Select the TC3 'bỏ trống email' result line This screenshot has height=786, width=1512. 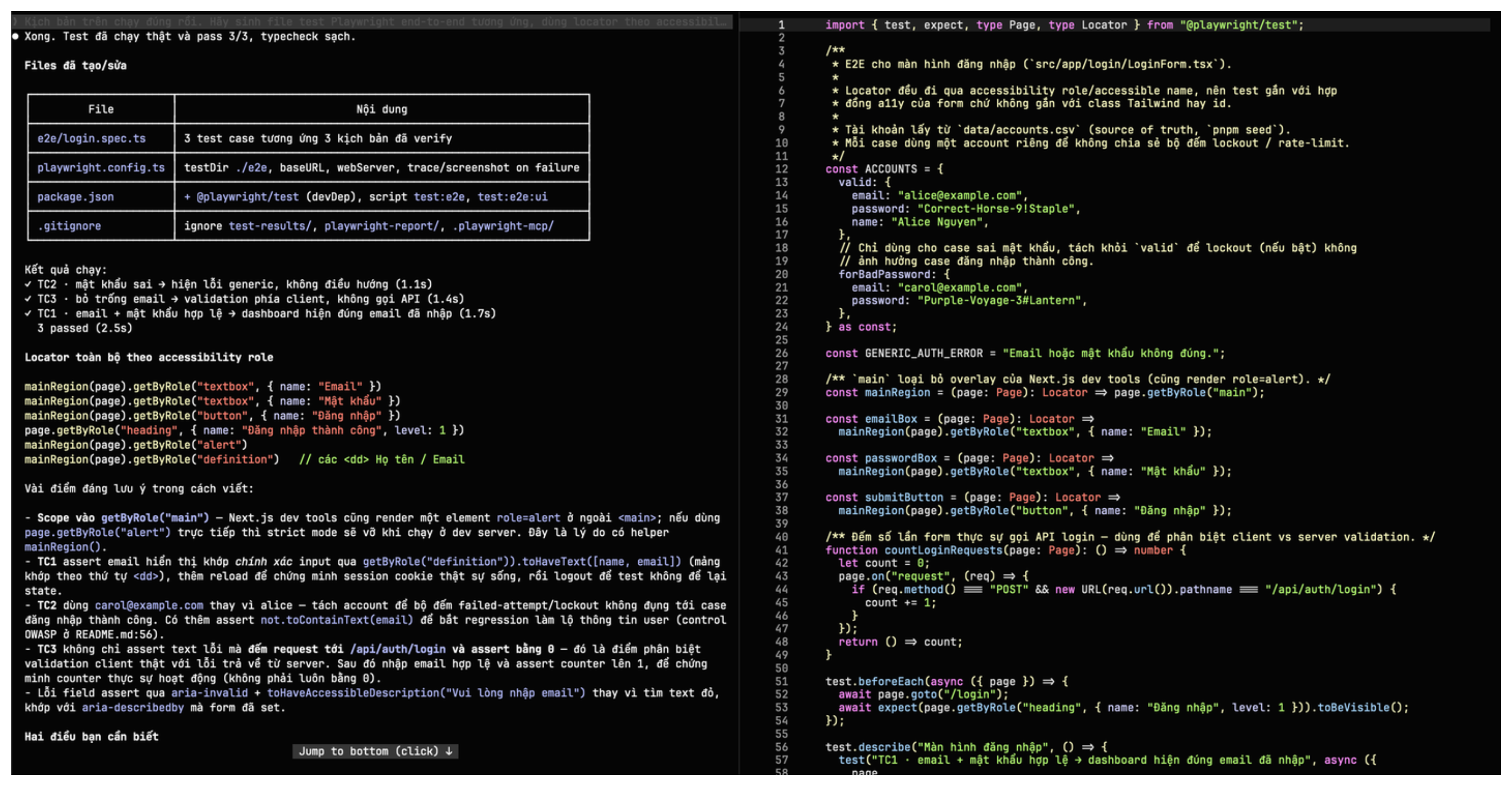coord(244,299)
